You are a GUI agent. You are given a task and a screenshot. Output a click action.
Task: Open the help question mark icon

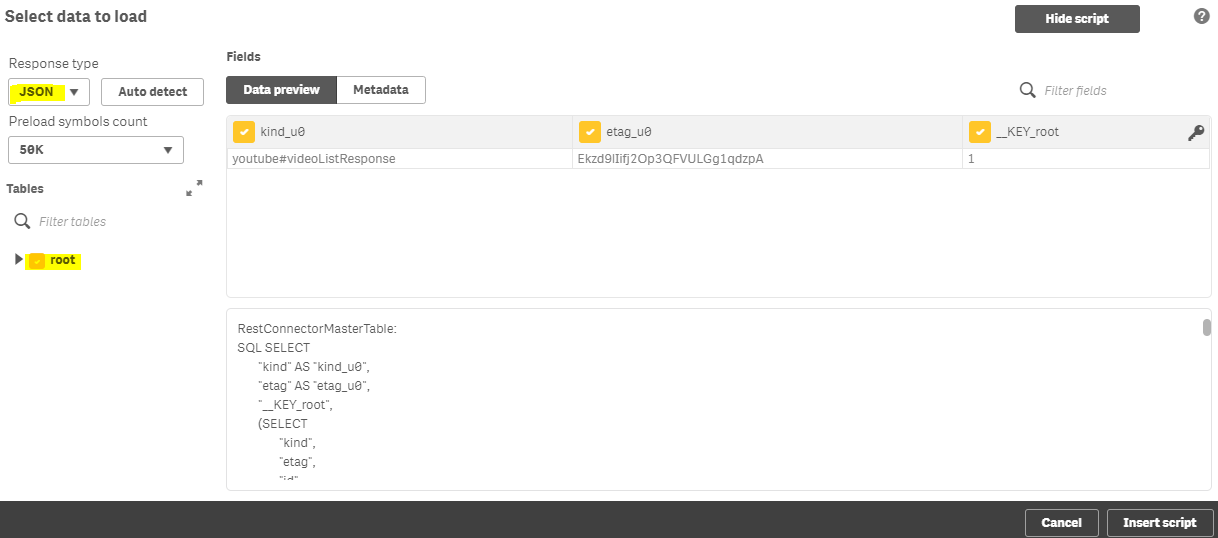1202,17
